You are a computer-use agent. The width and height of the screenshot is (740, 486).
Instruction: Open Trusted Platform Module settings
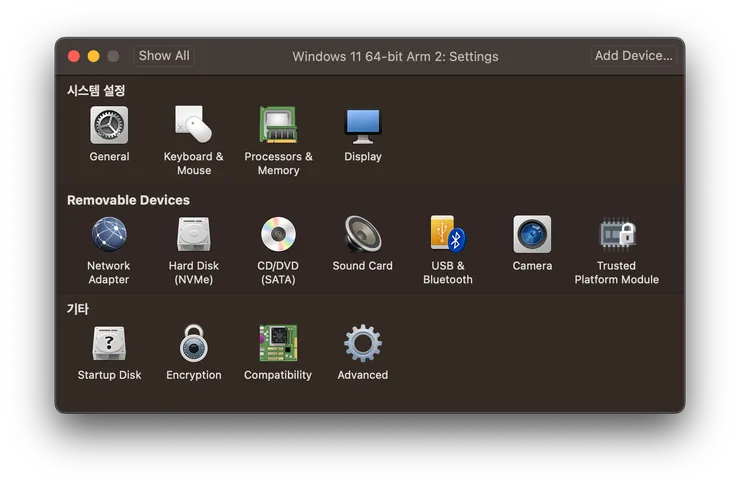point(617,233)
